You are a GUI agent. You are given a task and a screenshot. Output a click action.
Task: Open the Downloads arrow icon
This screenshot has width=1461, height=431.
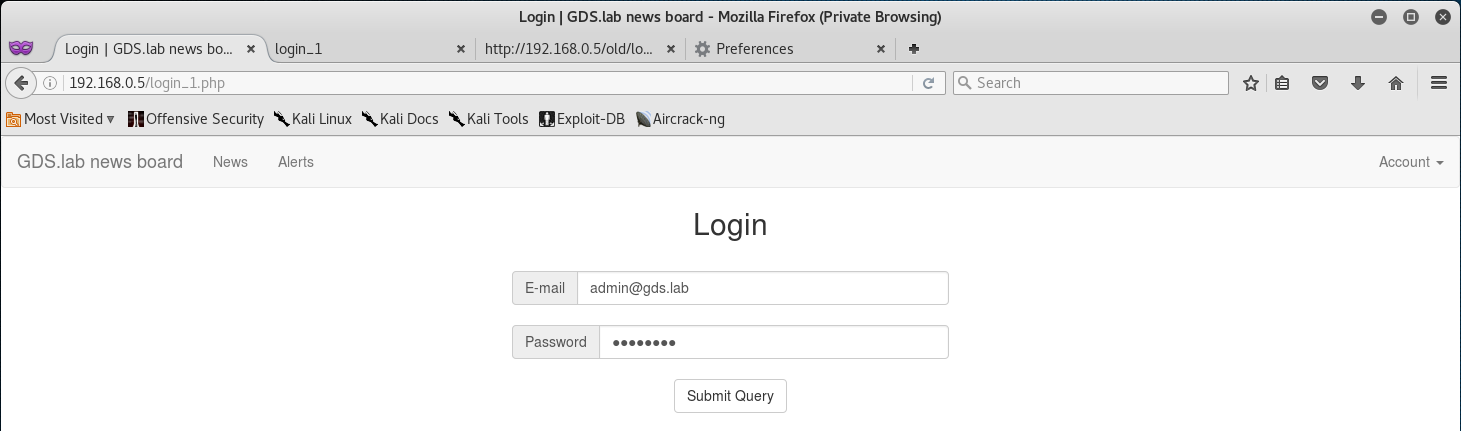click(x=1358, y=84)
